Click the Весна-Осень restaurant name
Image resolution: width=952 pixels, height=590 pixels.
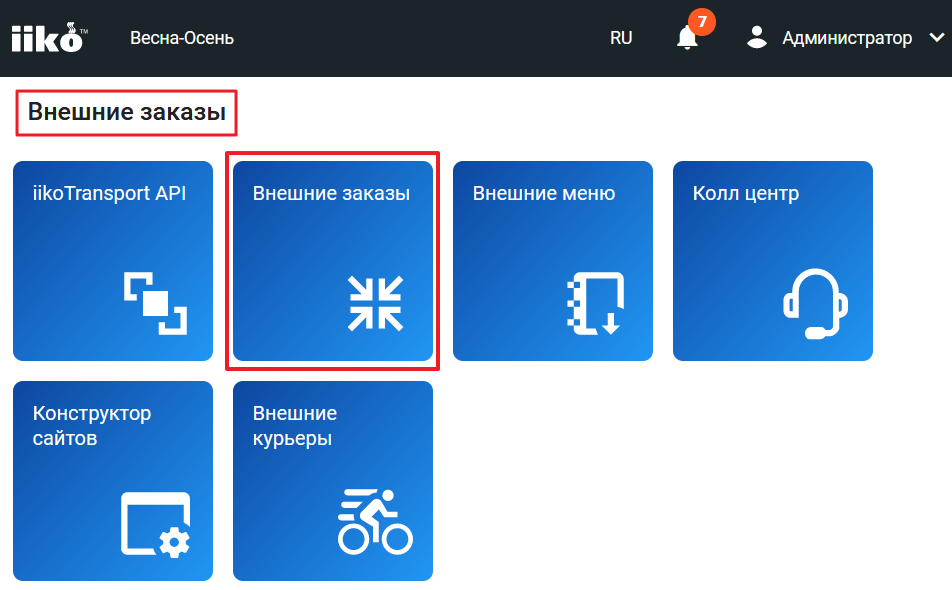[x=183, y=37]
